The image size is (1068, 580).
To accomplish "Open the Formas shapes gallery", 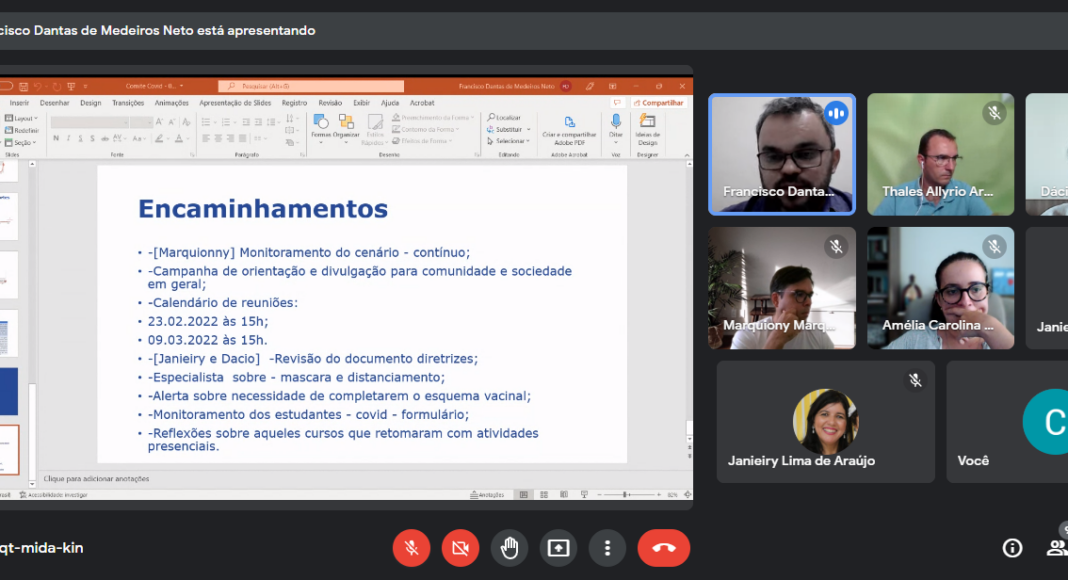I will tap(321, 127).
